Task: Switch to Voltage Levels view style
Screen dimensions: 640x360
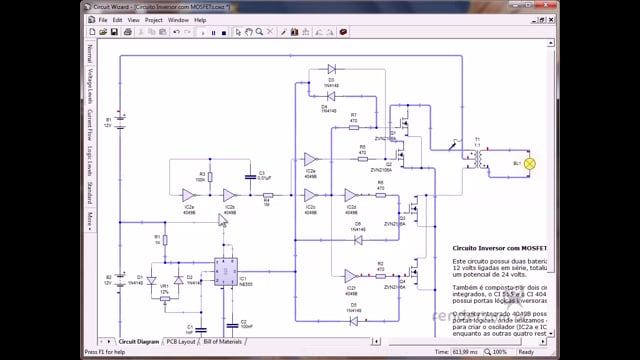Action: (x=90, y=86)
